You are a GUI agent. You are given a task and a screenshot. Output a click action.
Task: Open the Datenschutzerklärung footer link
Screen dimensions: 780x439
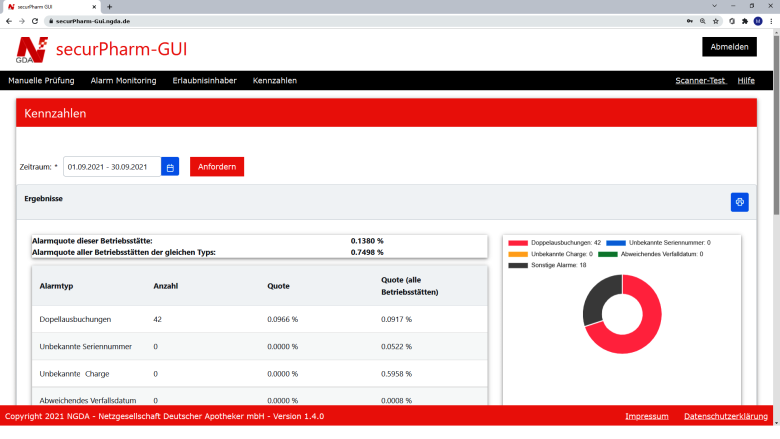[x=725, y=416]
